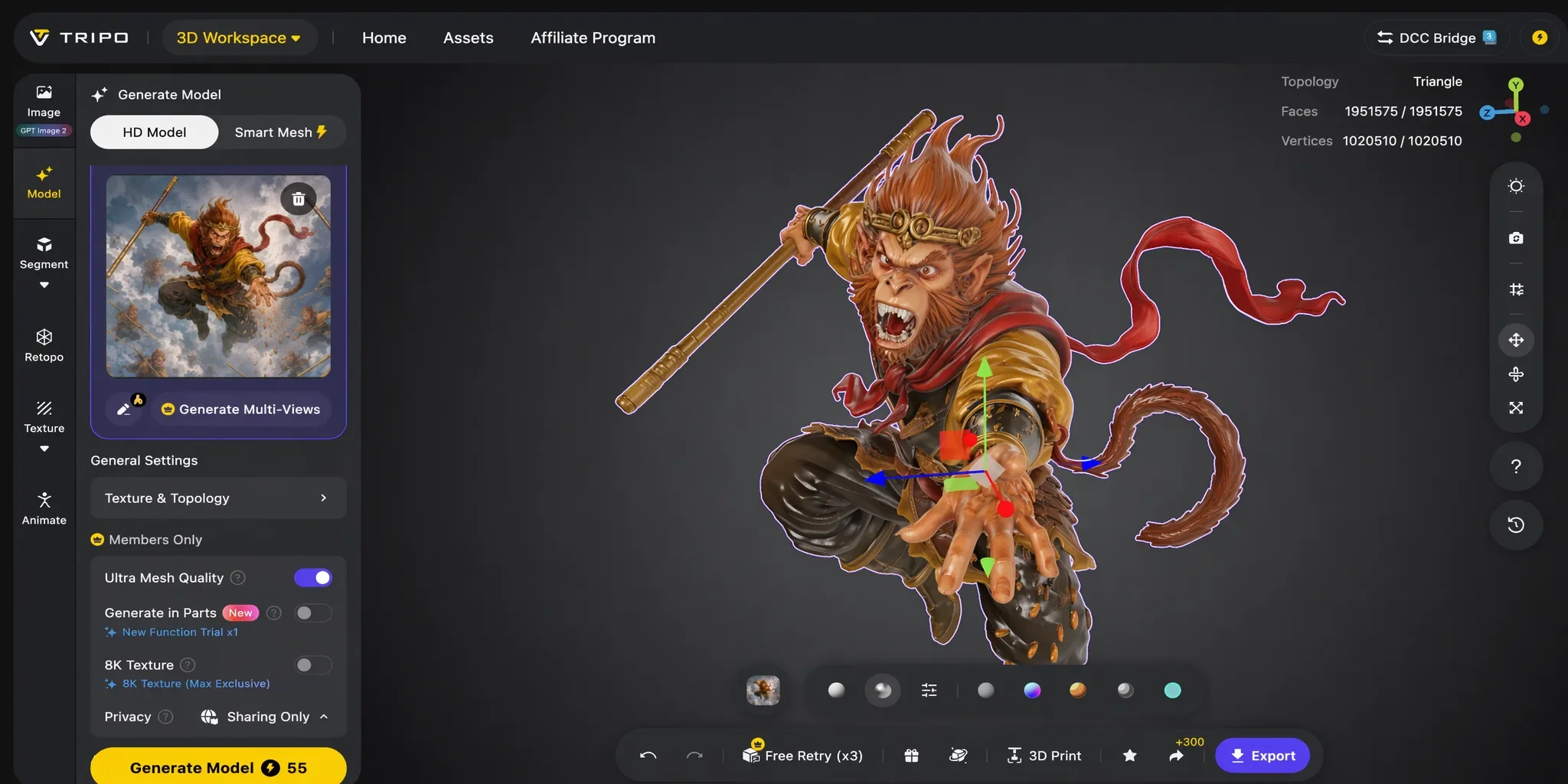Click the lightning credits icon in the top bar
The width and height of the screenshot is (1568, 784).
(x=1540, y=38)
